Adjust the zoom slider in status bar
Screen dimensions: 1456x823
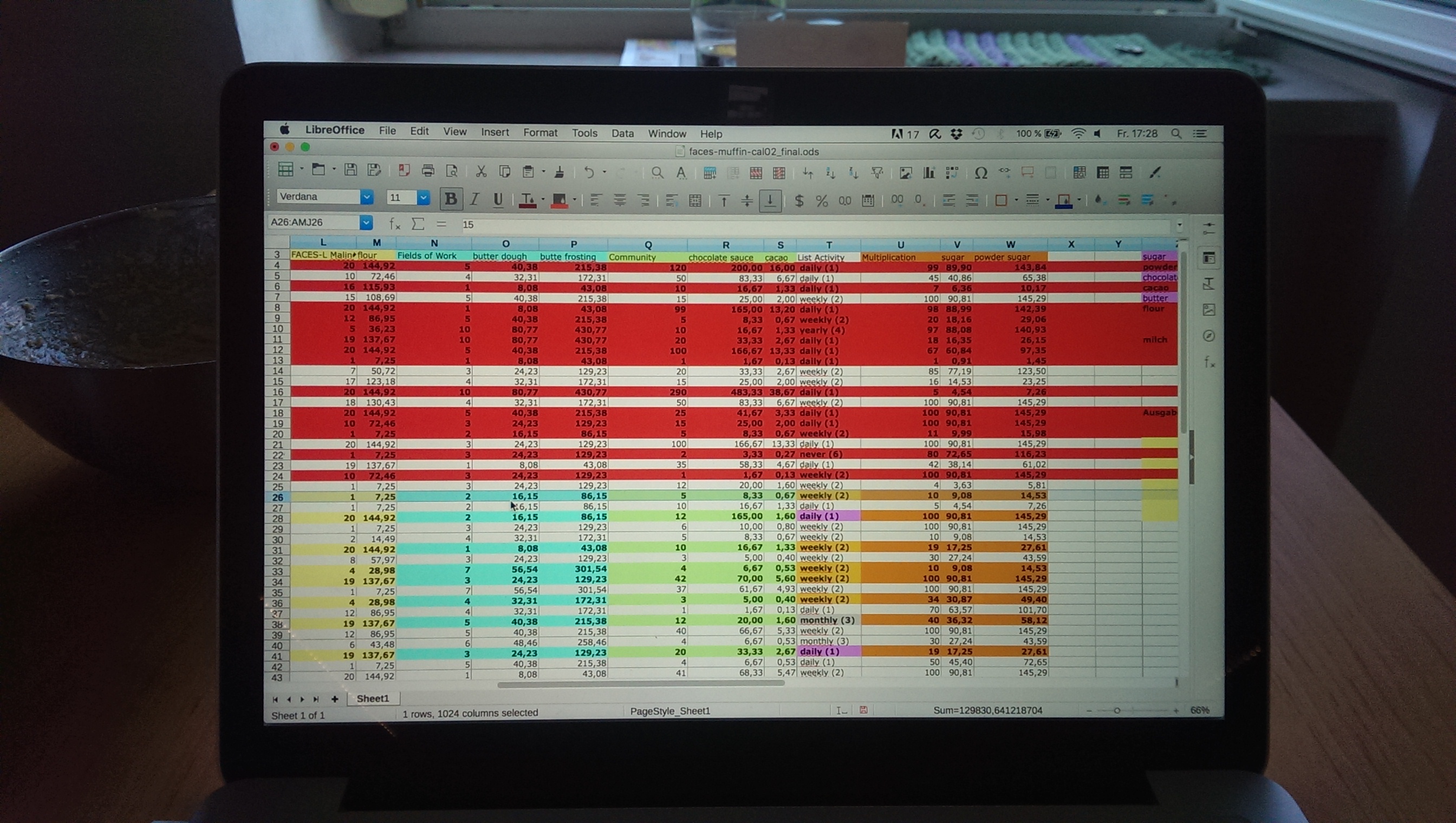pyautogui.click(x=1117, y=710)
